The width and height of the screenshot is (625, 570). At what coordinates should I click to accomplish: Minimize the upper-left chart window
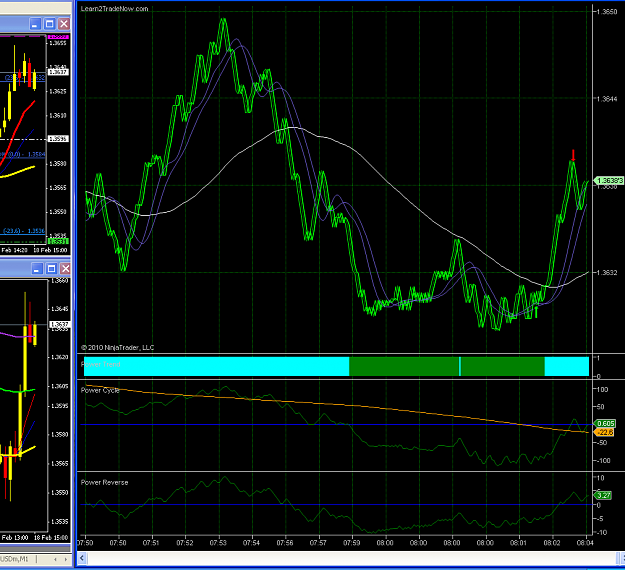[35, 24]
